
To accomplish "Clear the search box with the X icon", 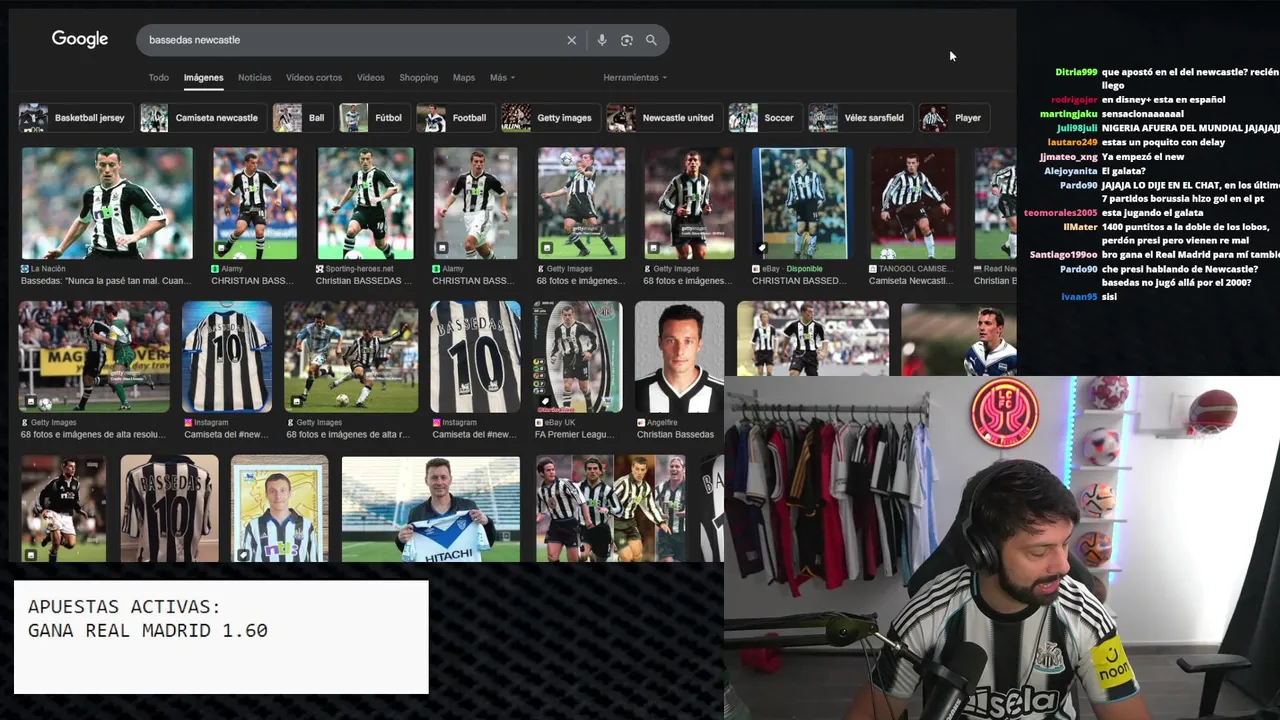I will click(572, 40).
